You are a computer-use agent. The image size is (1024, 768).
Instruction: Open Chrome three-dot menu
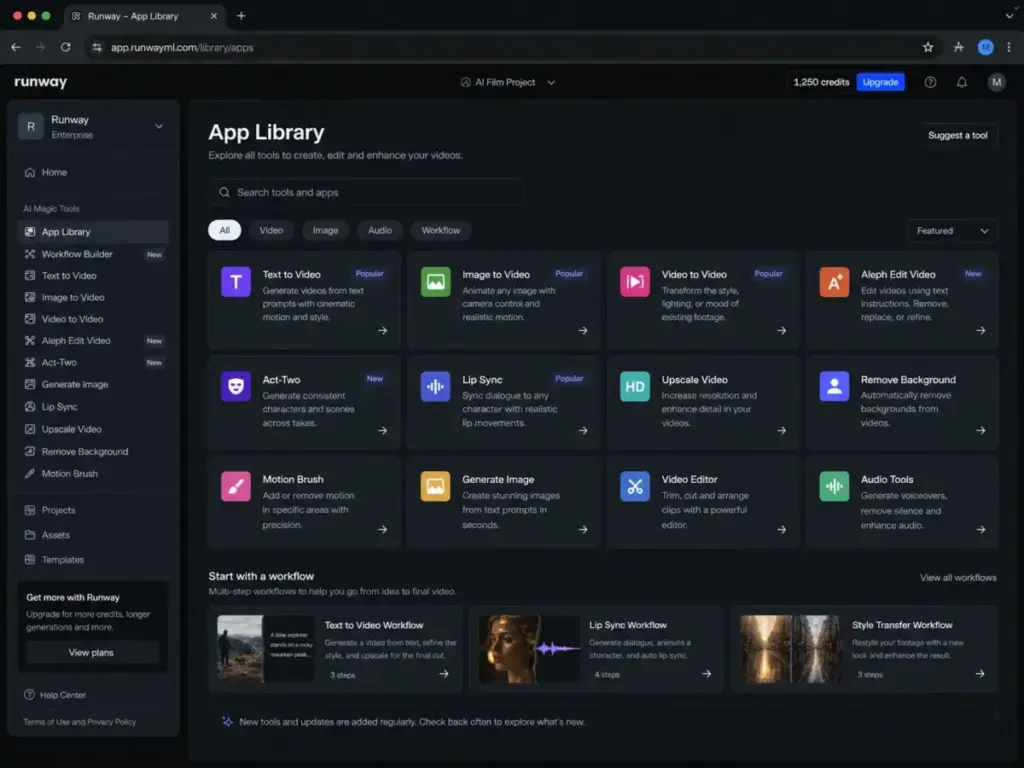point(1009,47)
